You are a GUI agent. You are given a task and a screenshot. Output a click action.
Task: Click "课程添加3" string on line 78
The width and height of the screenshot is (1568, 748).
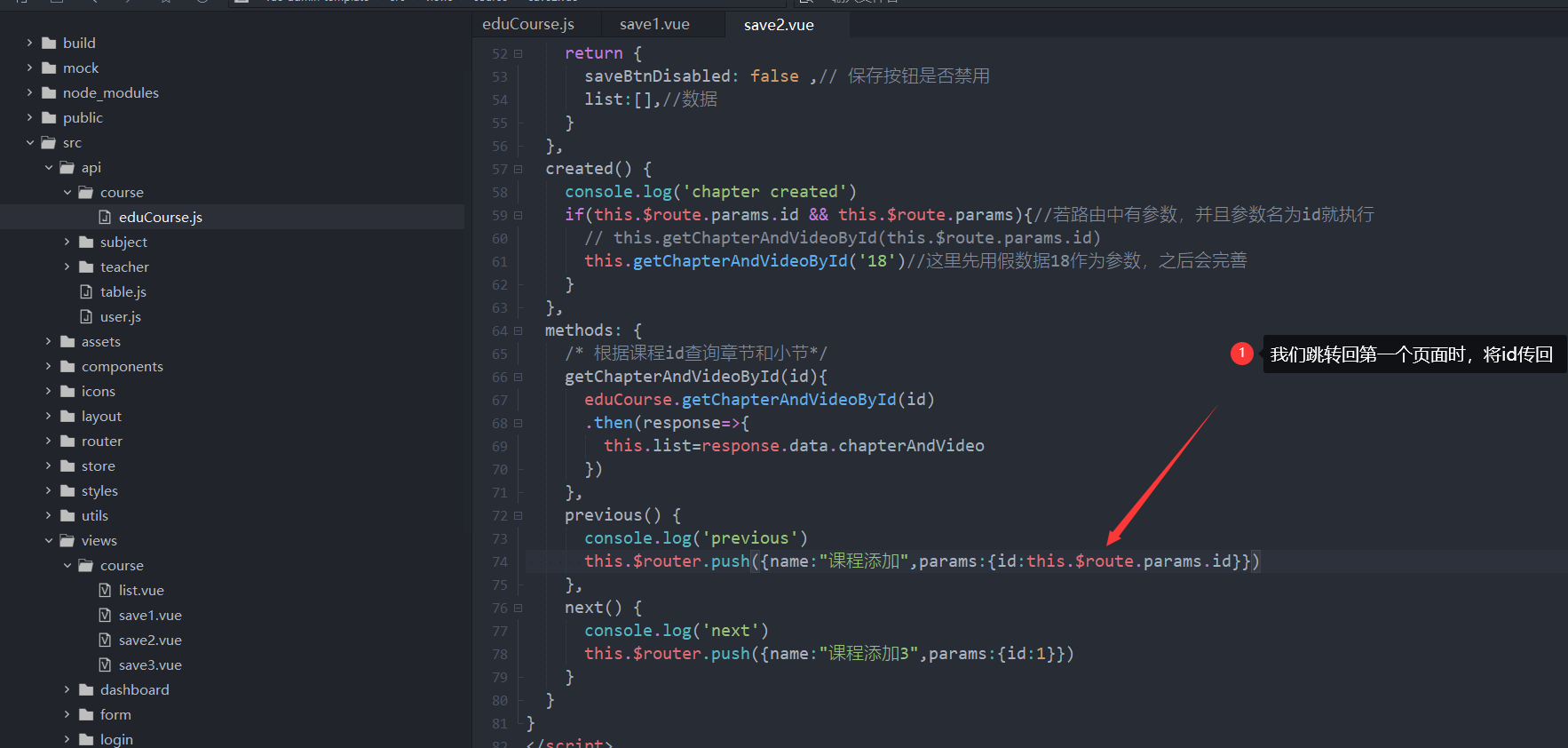pyautogui.click(x=868, y=654)
